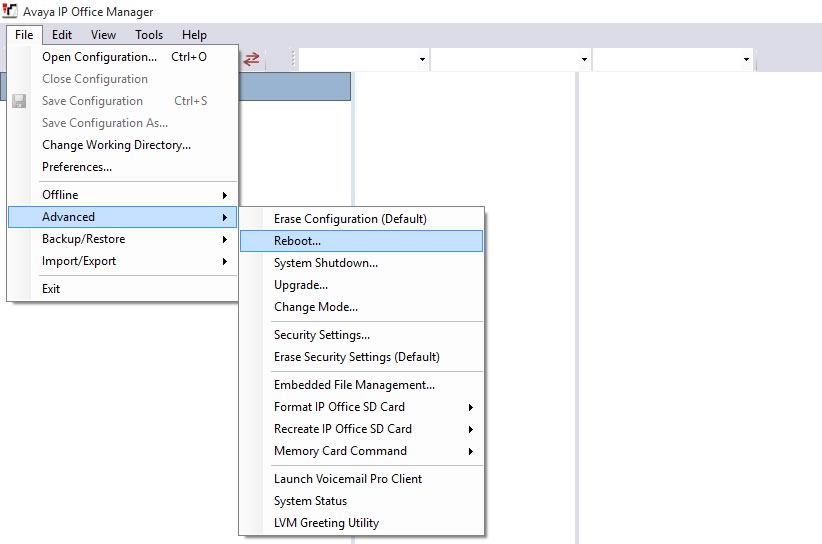Select Reboot... in Advanced submenu
The height and width of the screenshot is (544, 822).
point(361,241)
